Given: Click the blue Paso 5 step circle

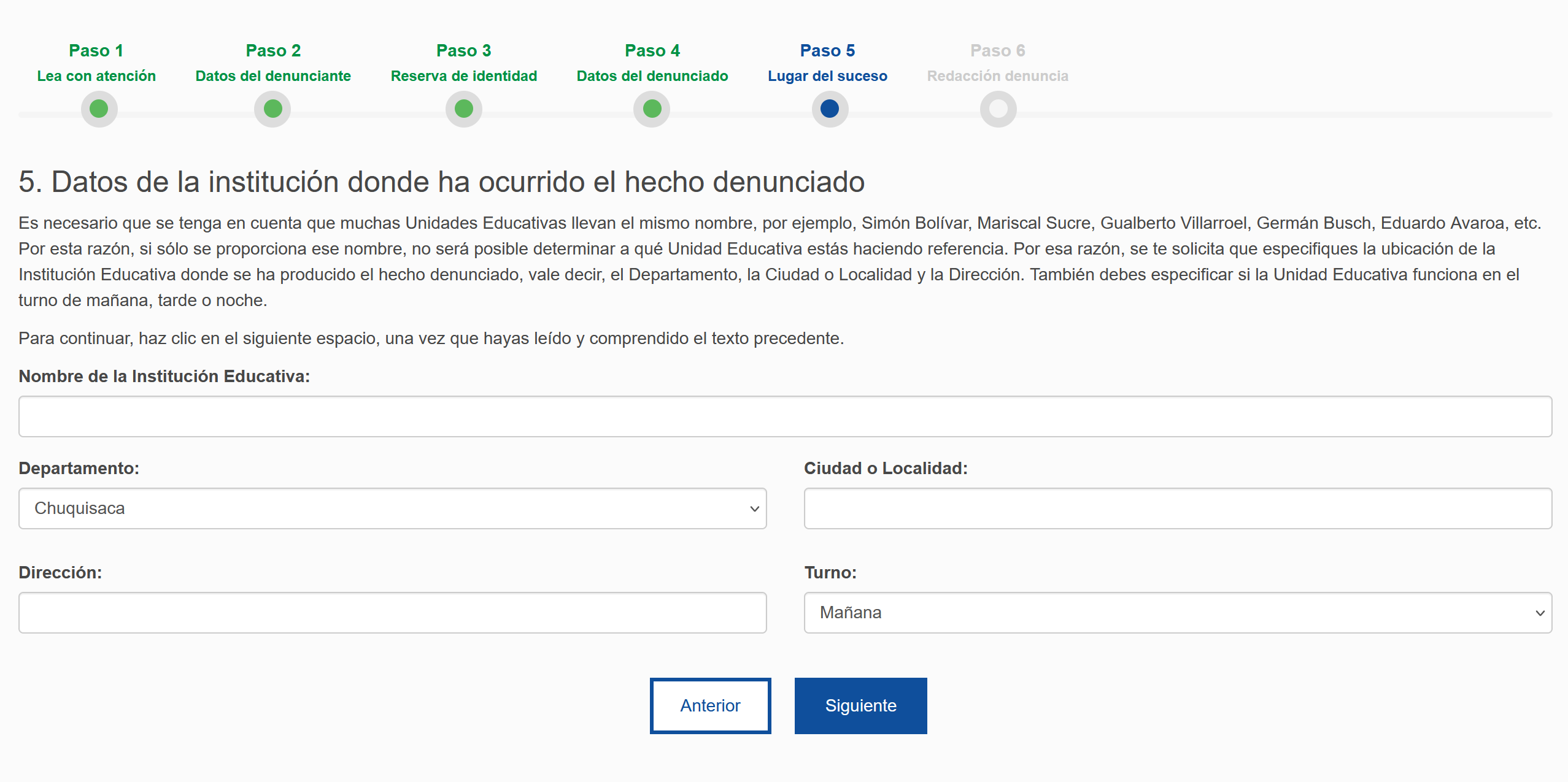Looking at the screenshot, I should click(830, 109).
